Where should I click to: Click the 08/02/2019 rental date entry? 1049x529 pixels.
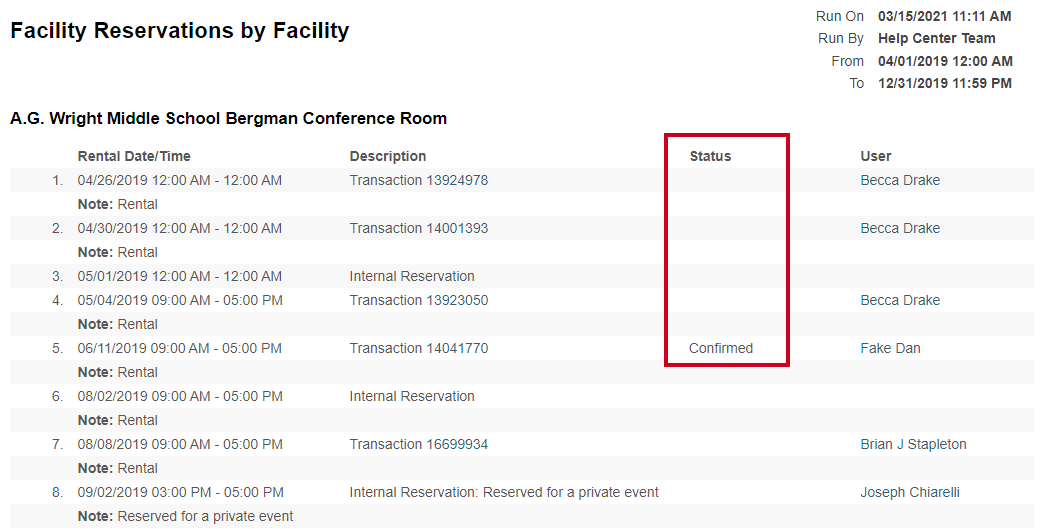tap(180, 396)
